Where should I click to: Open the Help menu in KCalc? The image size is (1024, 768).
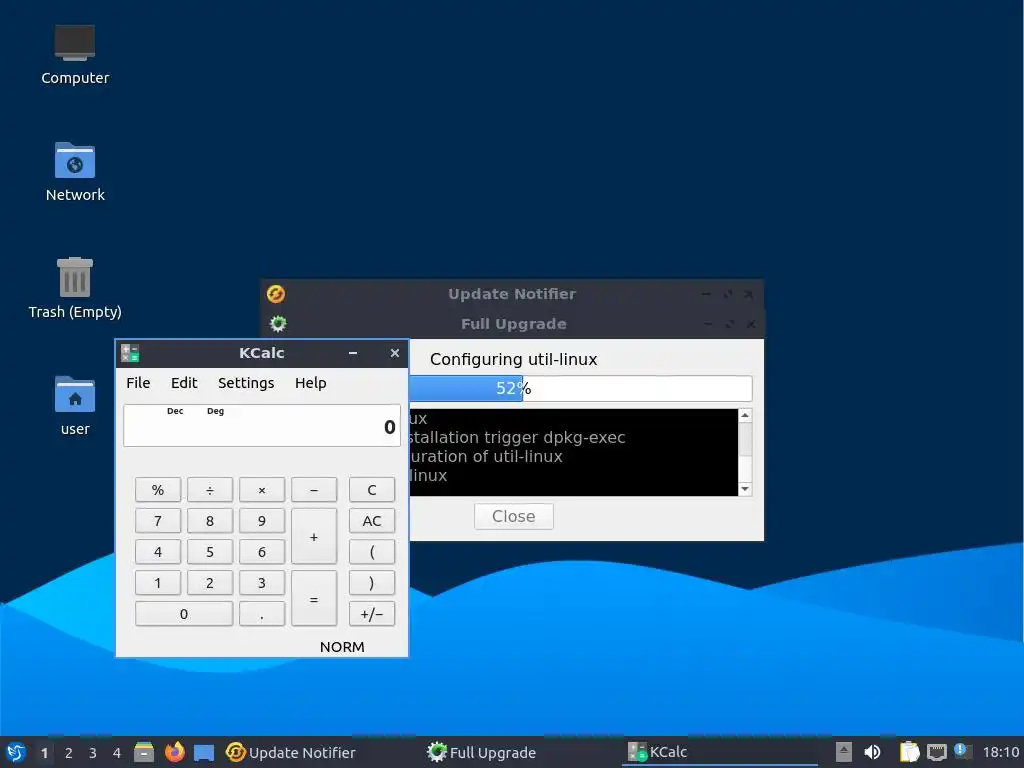pos(310,383)
